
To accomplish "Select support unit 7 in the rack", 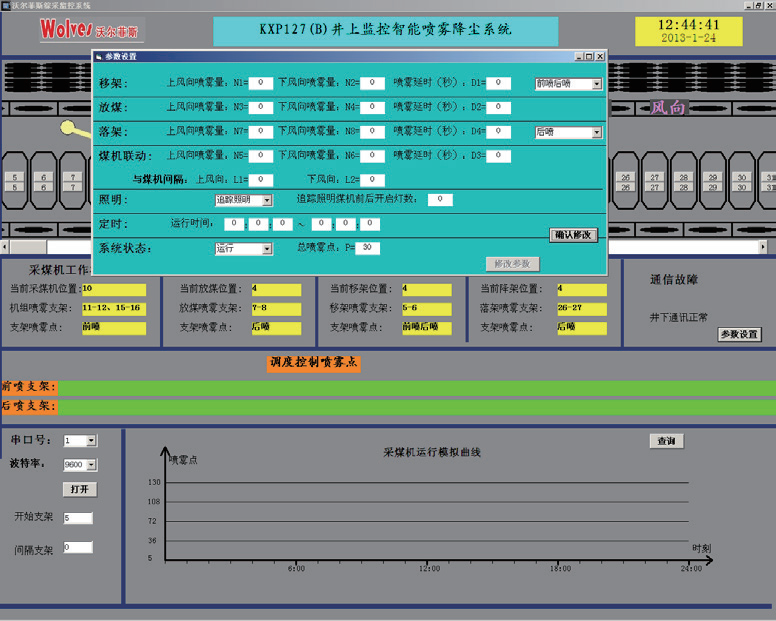I will tap(72, 181).
